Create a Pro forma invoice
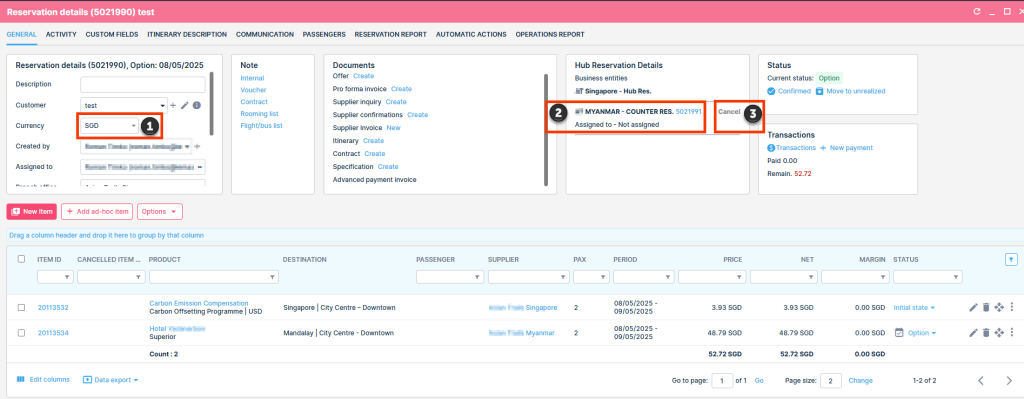1024x399 pixels. pos(402,89)
